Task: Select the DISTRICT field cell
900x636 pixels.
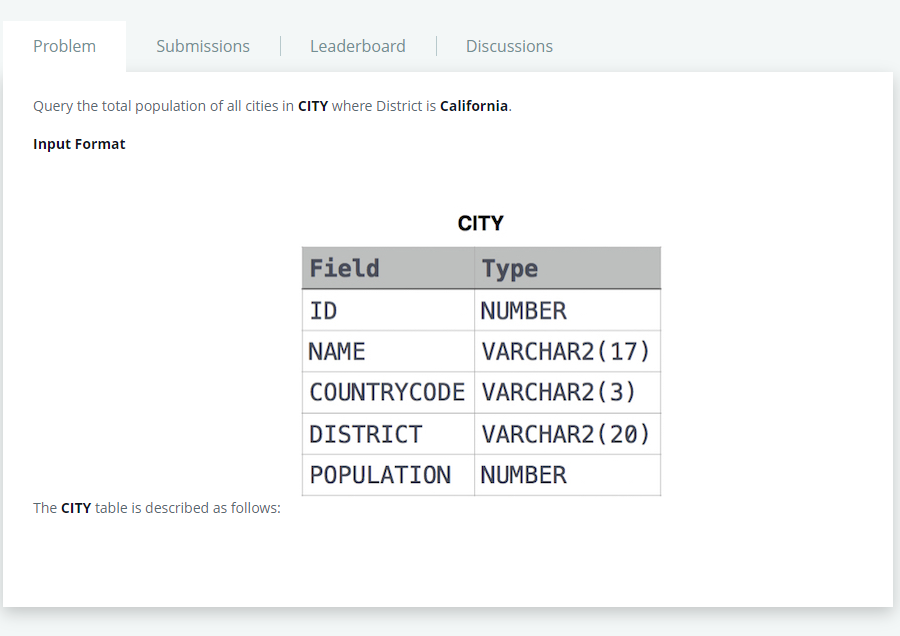Action: 388,434
